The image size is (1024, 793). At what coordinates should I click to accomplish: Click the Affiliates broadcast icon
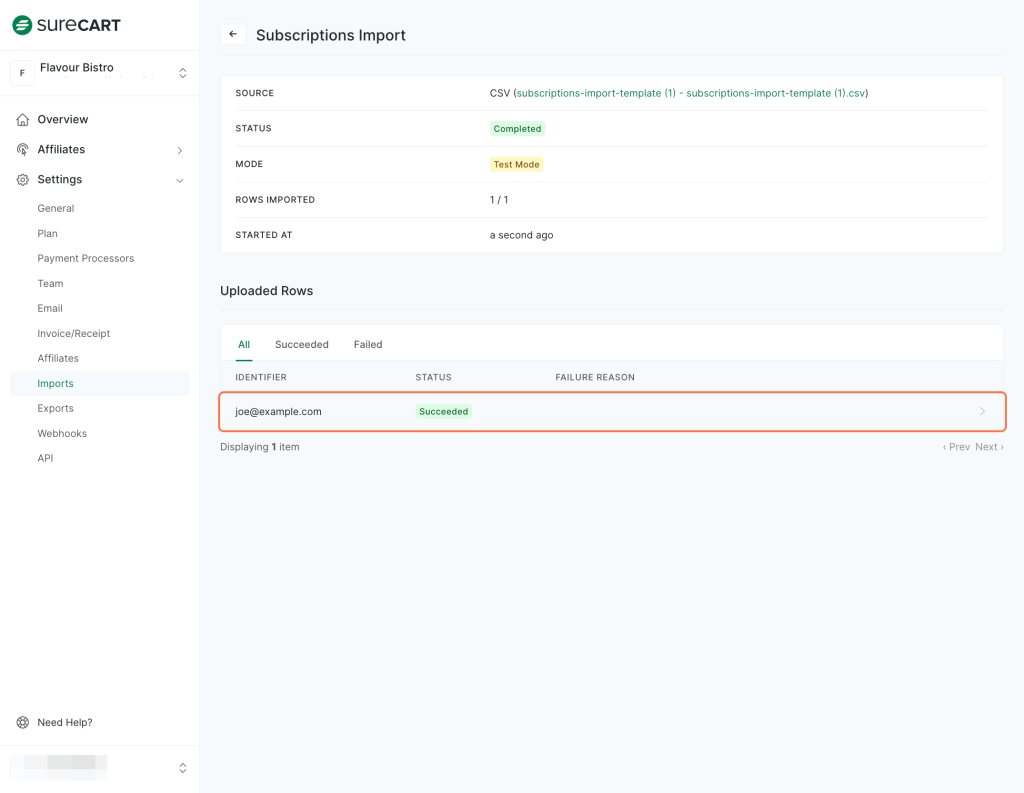[x=23, y=150]
